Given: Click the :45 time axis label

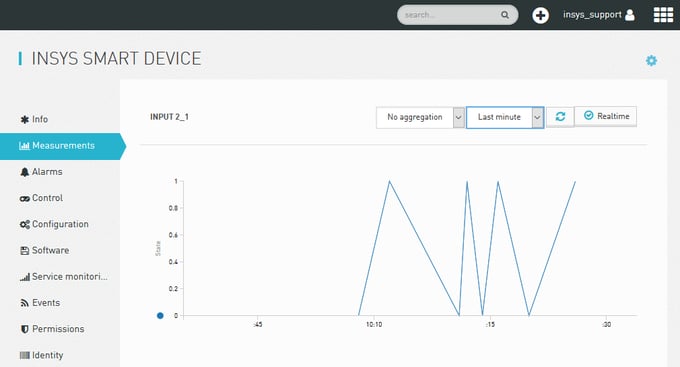Looking at the screenshot, I should (258, 324).
